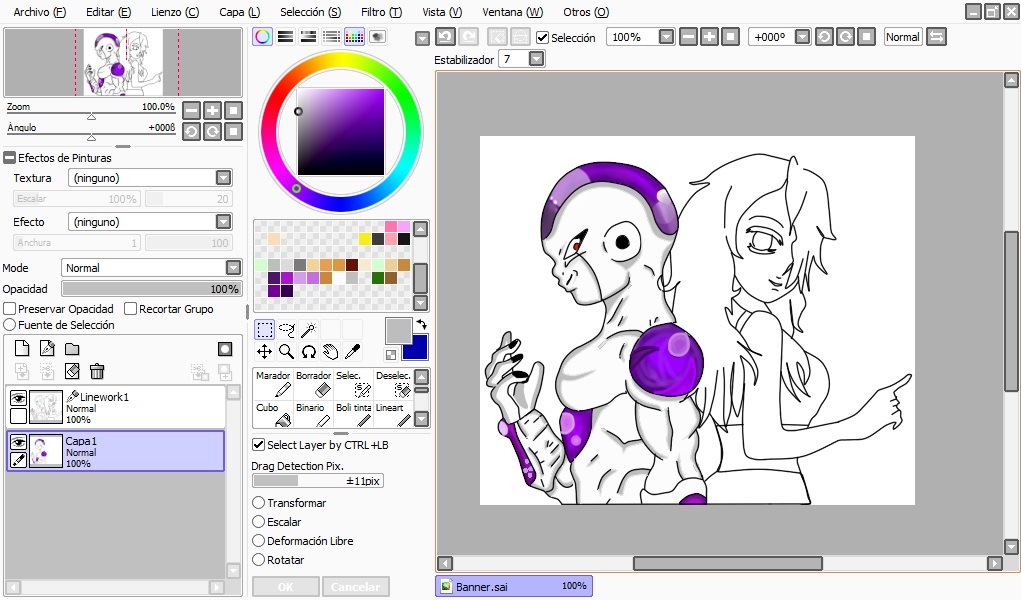Select the magic wand tool
This screenshot has width=1021, height=600.
coord(309,330)
